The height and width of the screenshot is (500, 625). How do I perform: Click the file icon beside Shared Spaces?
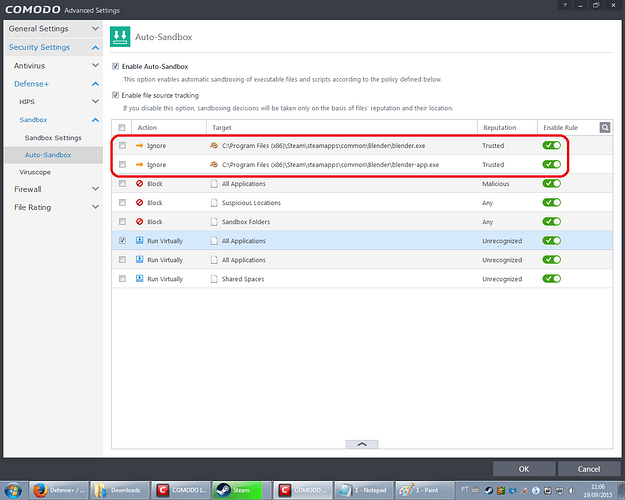[214, 279]
